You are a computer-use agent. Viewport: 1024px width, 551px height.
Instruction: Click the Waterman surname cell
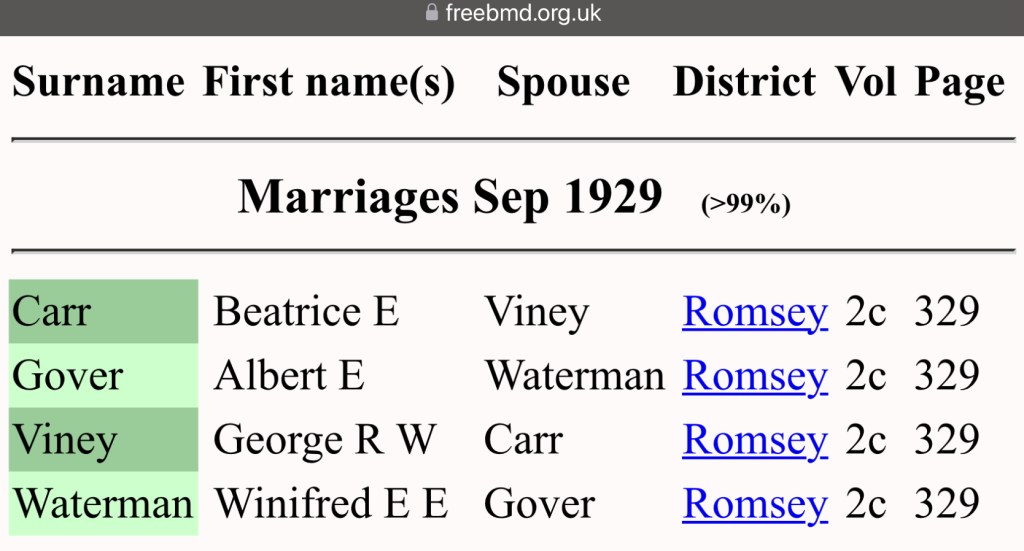[x=103, y=504]
